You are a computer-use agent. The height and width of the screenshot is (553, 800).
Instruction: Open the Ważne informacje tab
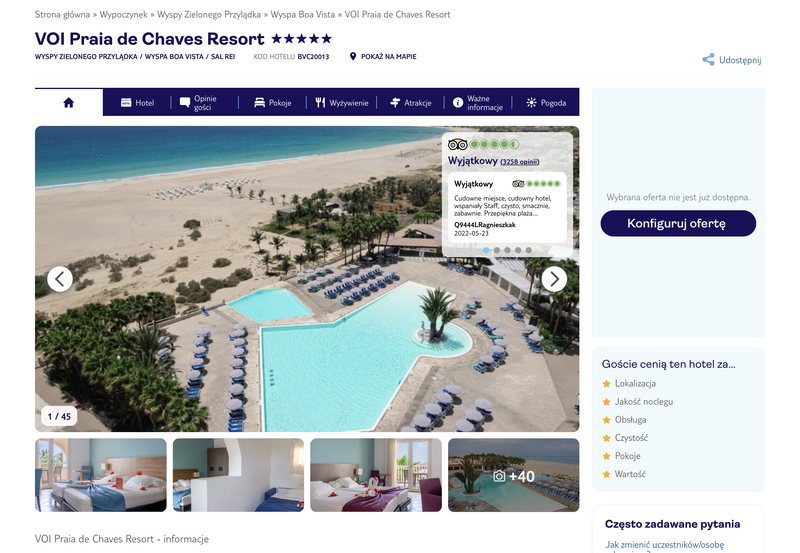[478, 103]
